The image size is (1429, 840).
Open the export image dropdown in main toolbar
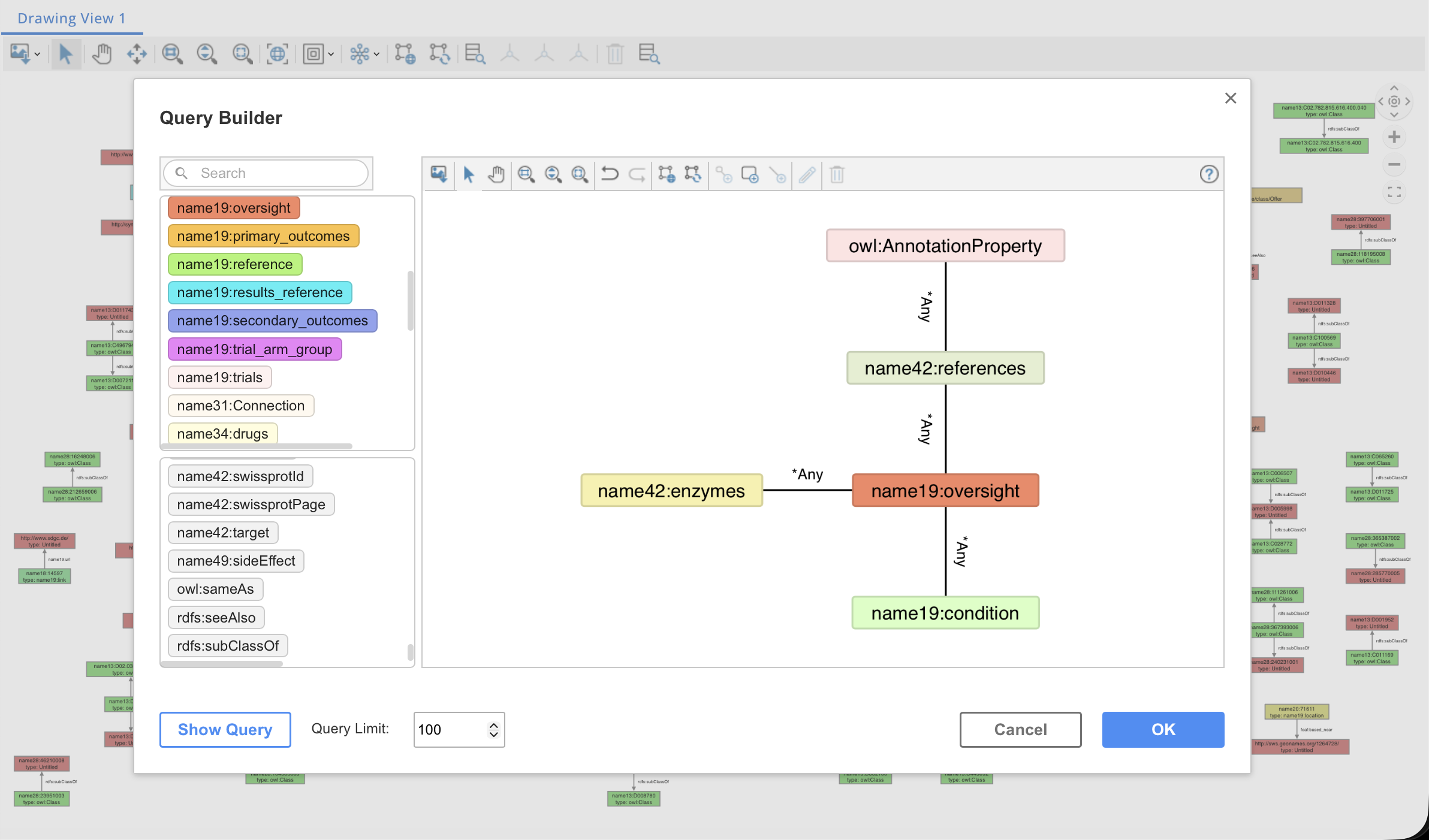[x=37, y=55]
